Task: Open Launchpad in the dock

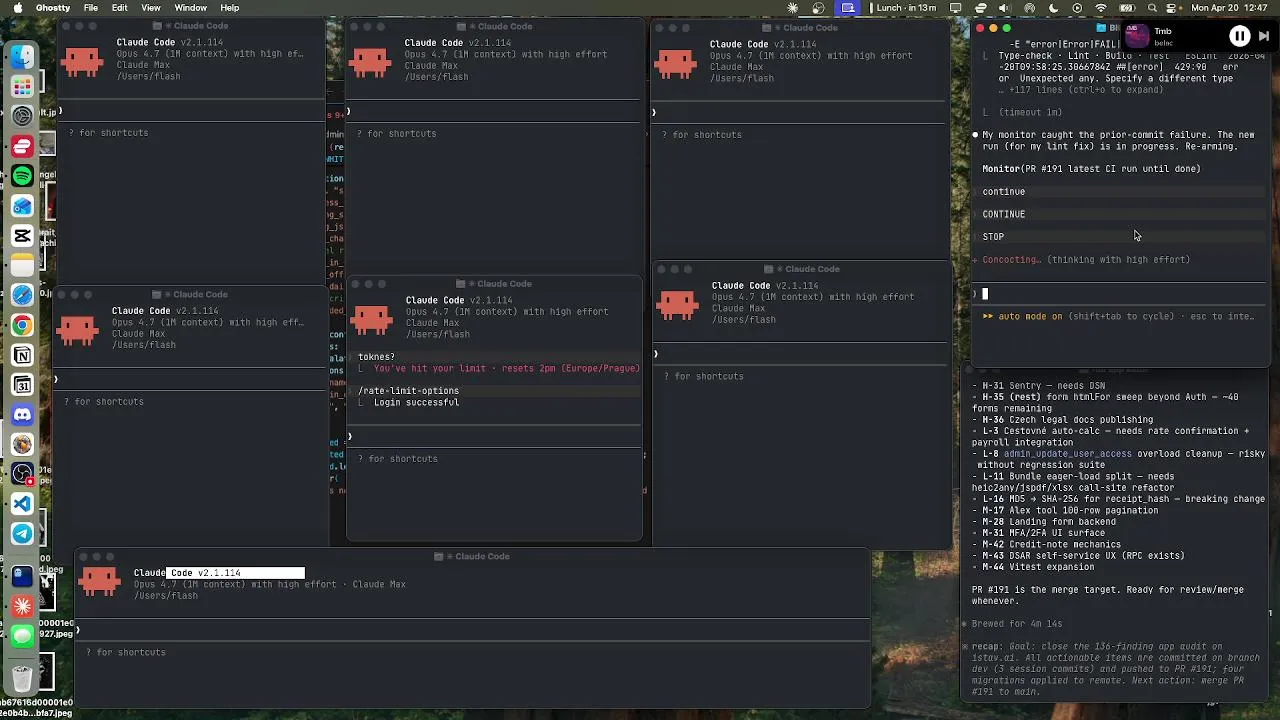Action: (22, 87)
